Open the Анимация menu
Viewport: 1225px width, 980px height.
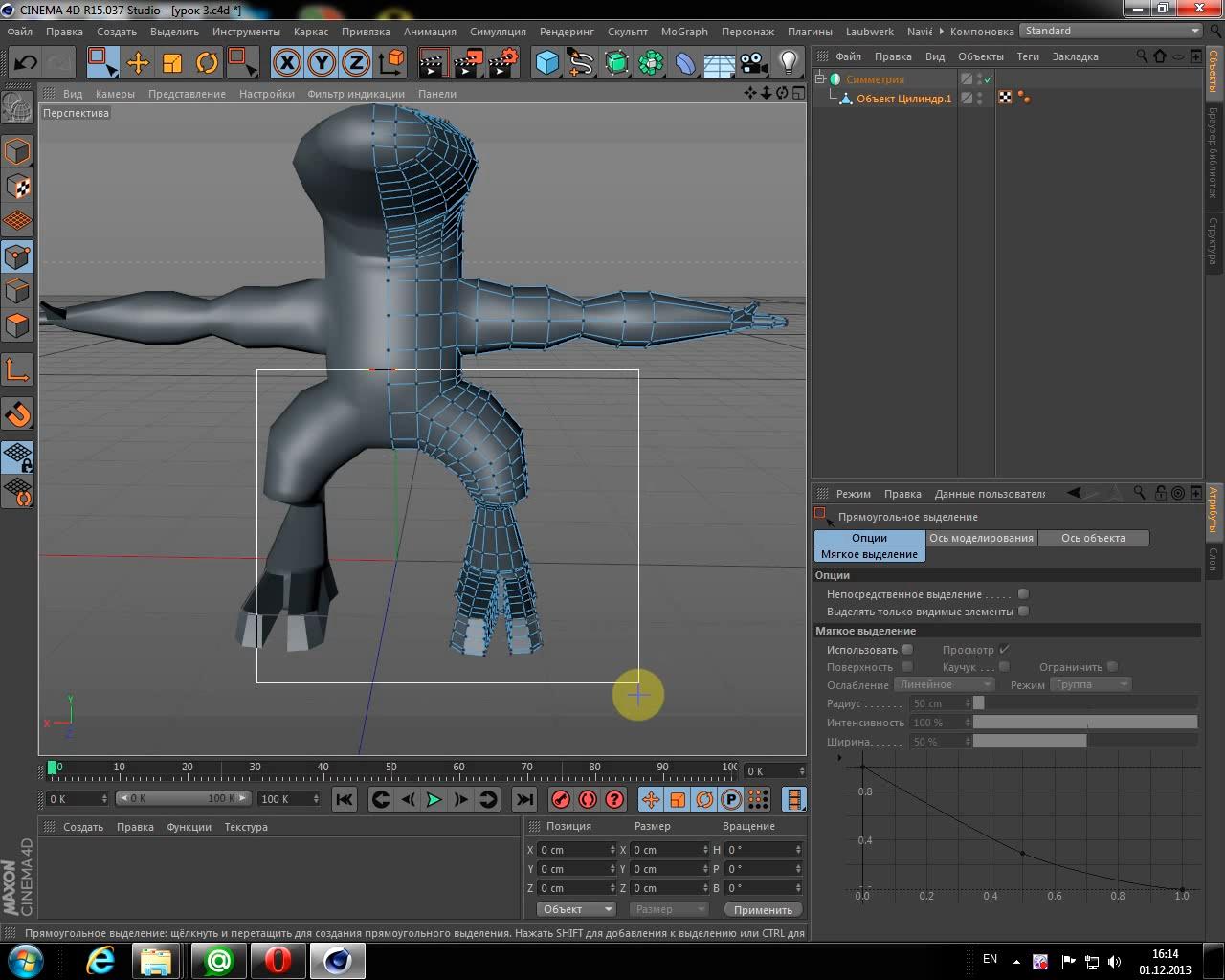click(430, 32)
